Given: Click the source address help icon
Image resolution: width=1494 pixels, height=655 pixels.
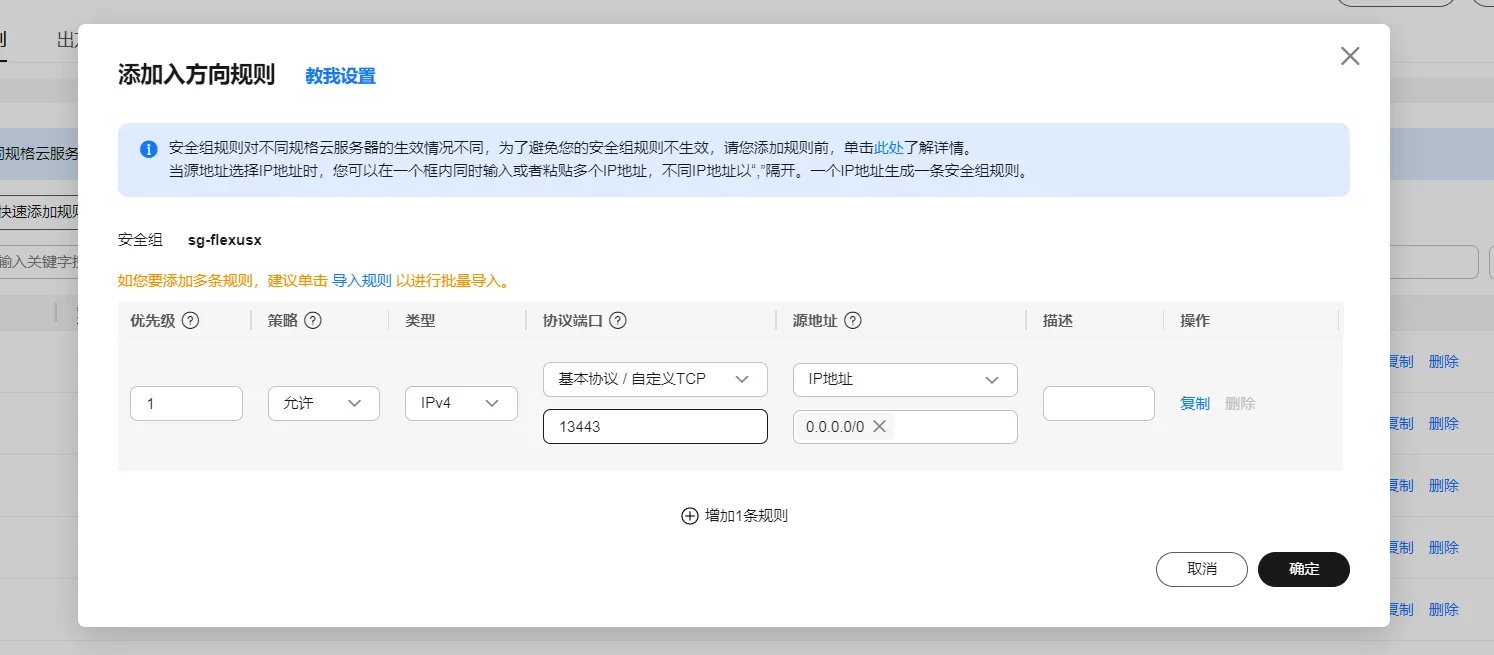Looking at the screenshot, I should pyautogui.click(x=853, y=321).
